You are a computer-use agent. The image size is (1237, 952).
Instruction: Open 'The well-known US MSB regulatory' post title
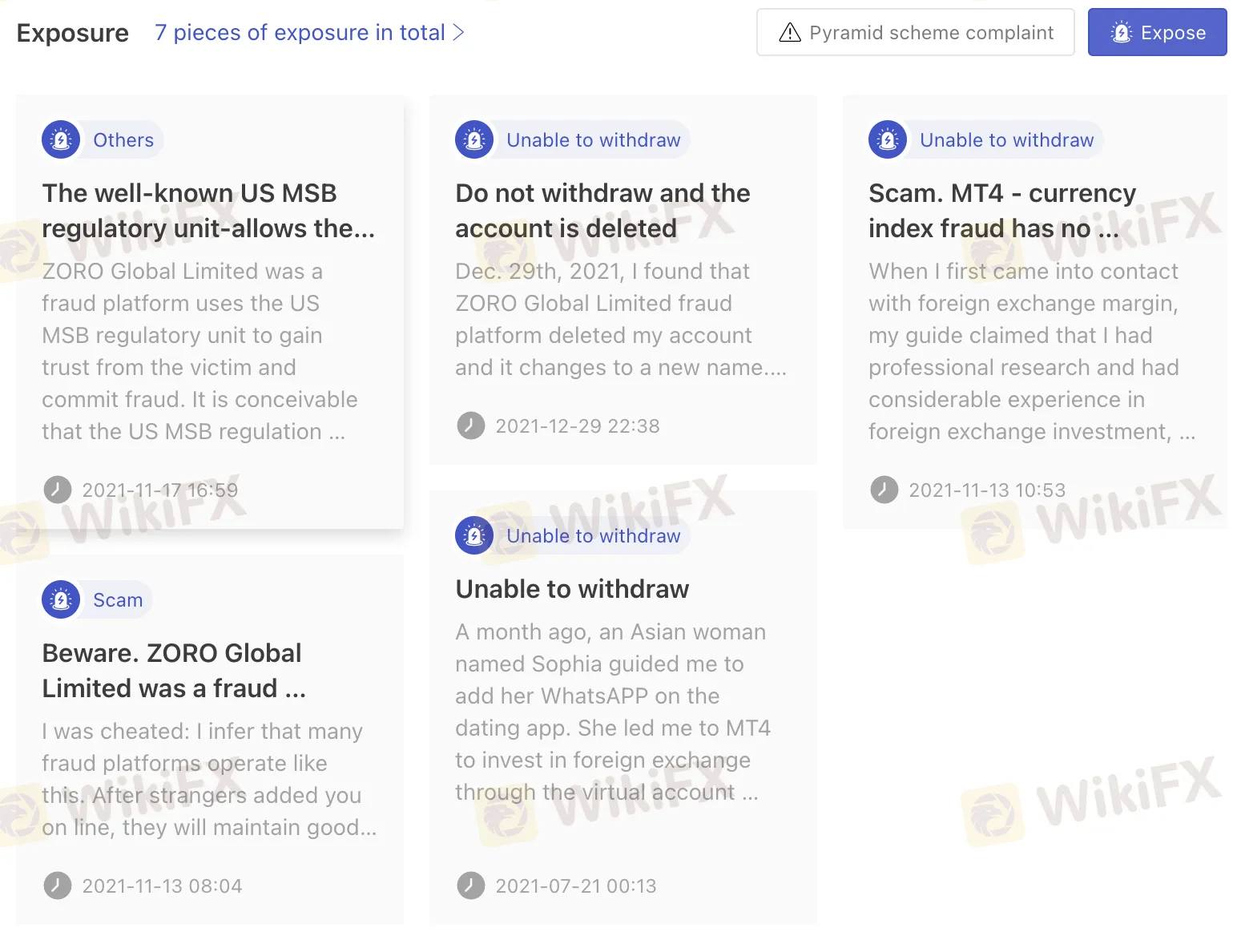[208, 211]
